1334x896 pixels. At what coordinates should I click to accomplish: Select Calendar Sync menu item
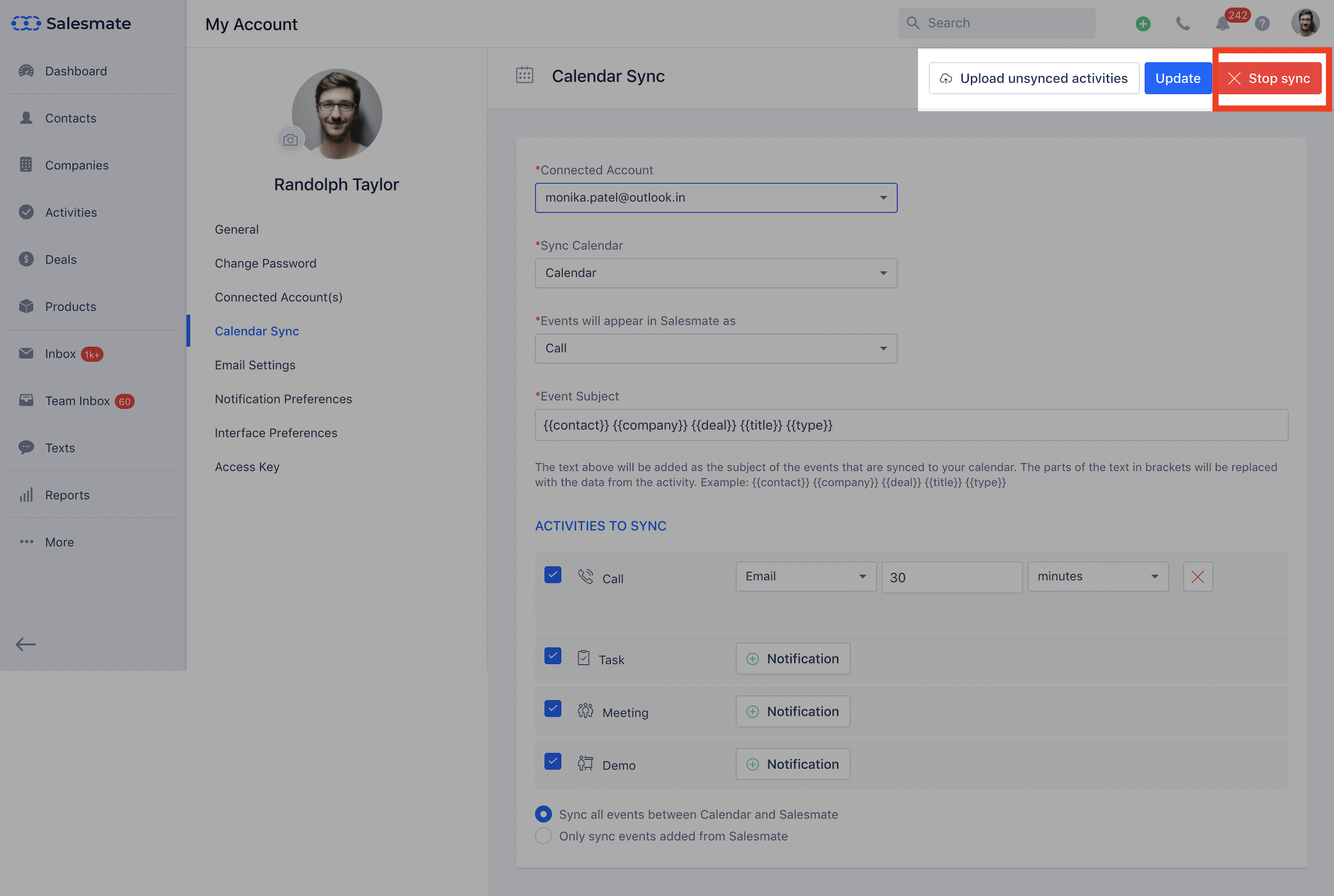[x=257, y=331]
